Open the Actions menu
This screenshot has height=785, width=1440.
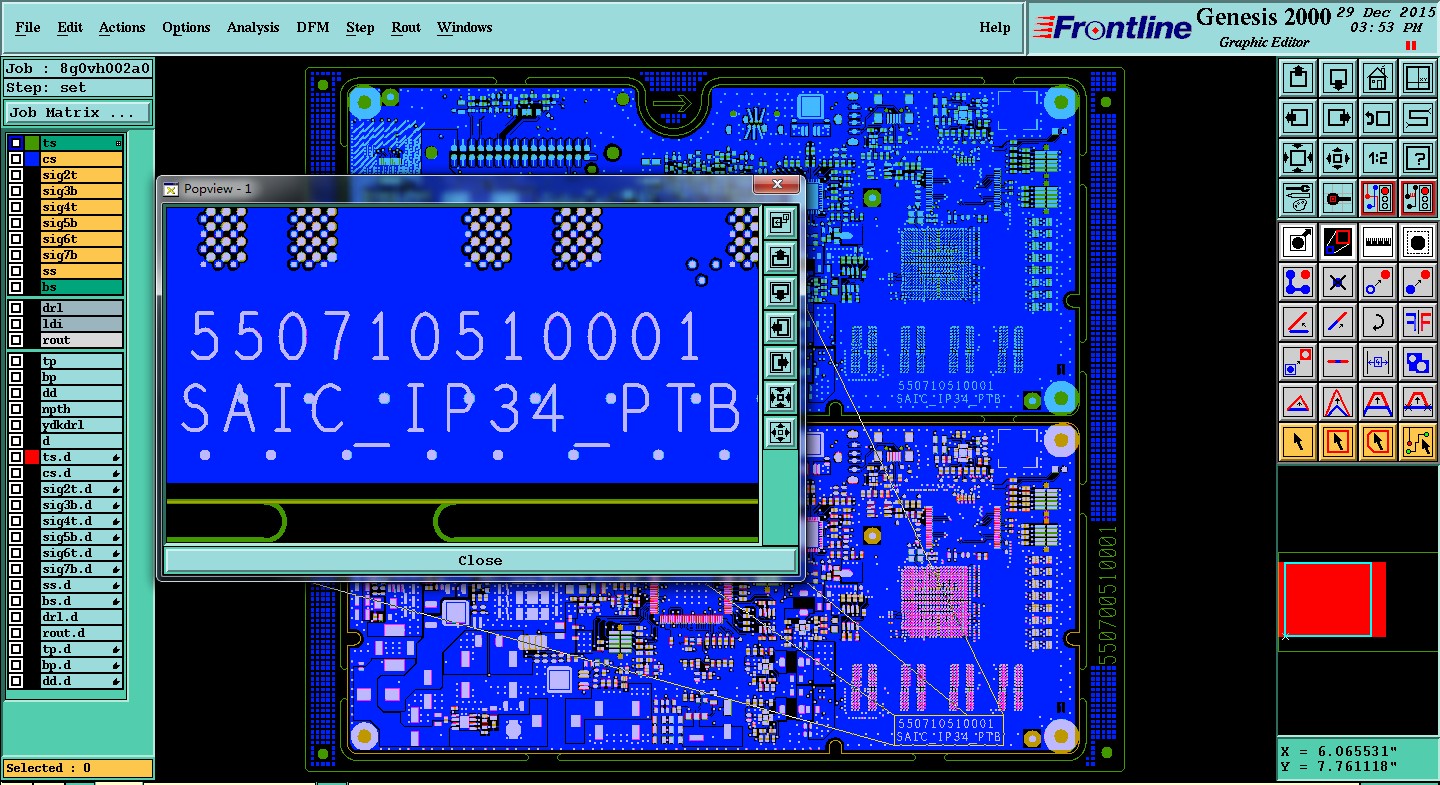point(122,27)
